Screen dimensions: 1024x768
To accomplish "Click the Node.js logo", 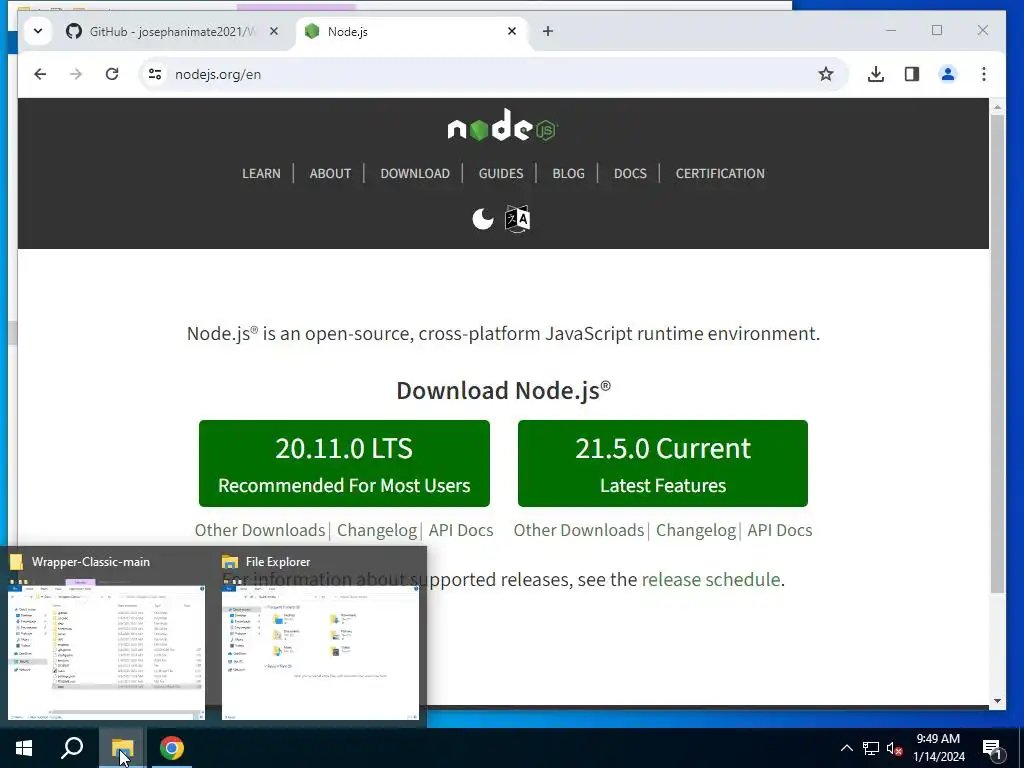I will tap(503, 125).
